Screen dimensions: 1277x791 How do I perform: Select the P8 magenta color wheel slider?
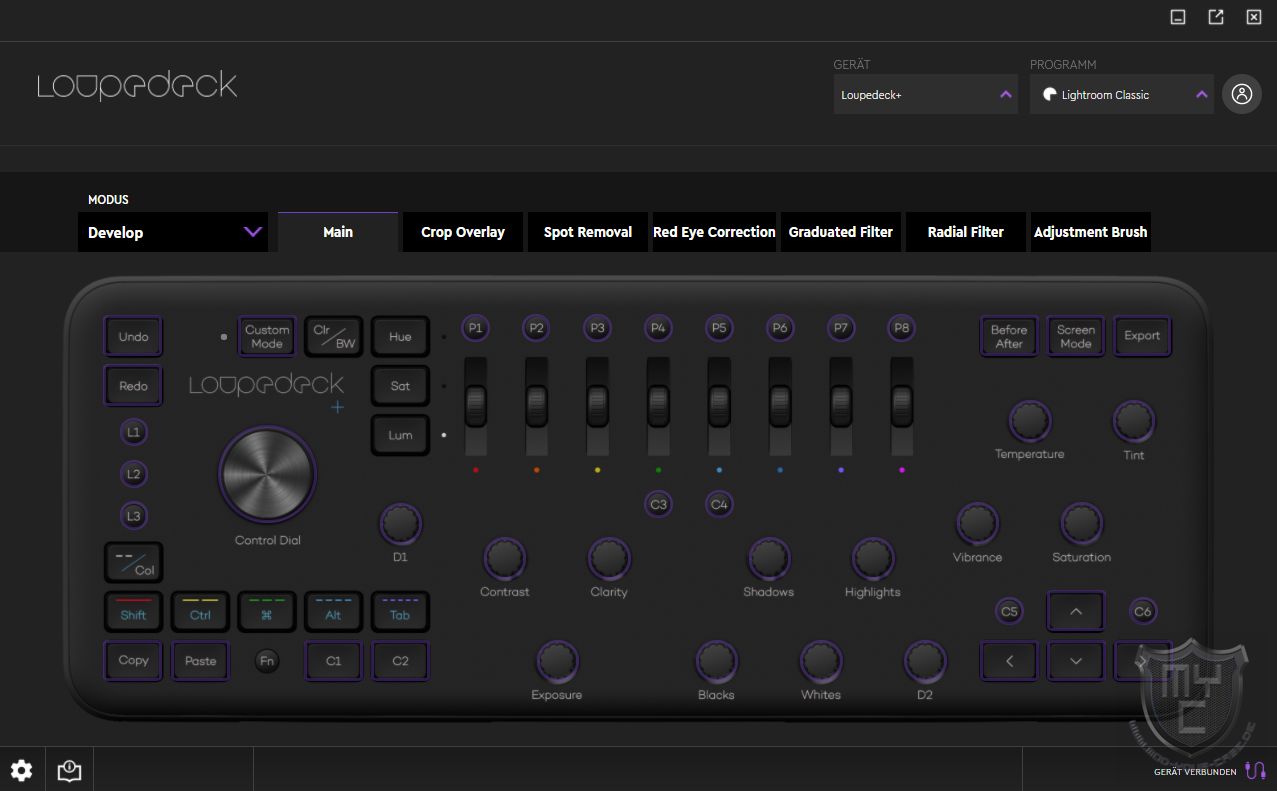click(902, 406)
